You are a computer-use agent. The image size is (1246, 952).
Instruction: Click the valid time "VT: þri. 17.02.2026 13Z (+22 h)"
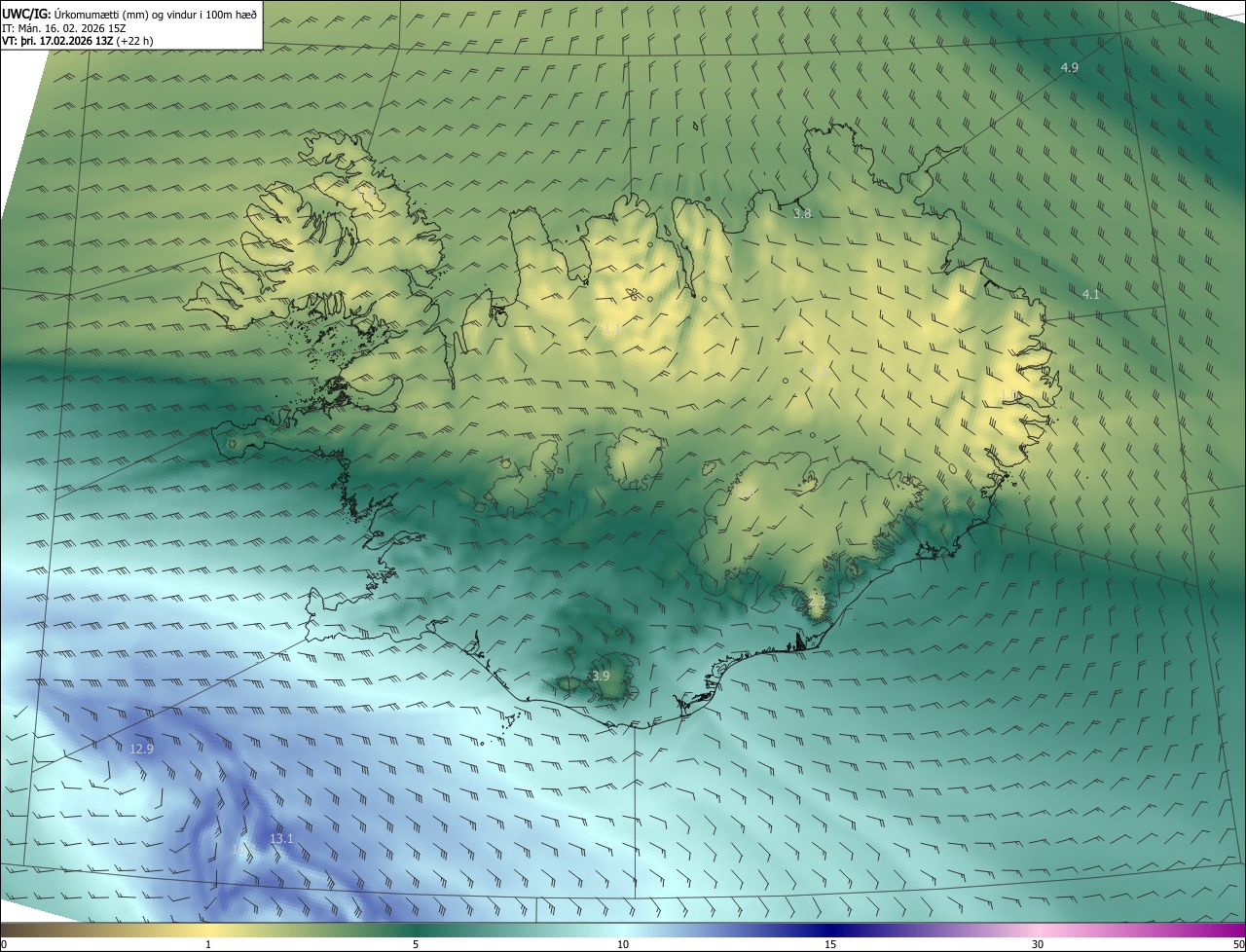(78, 41)
